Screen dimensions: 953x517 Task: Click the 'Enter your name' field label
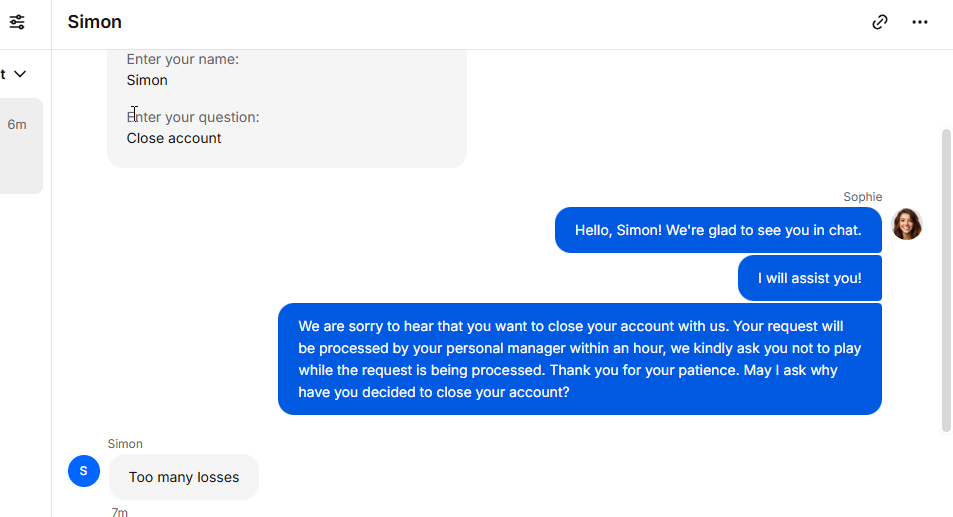pos(182,60)
